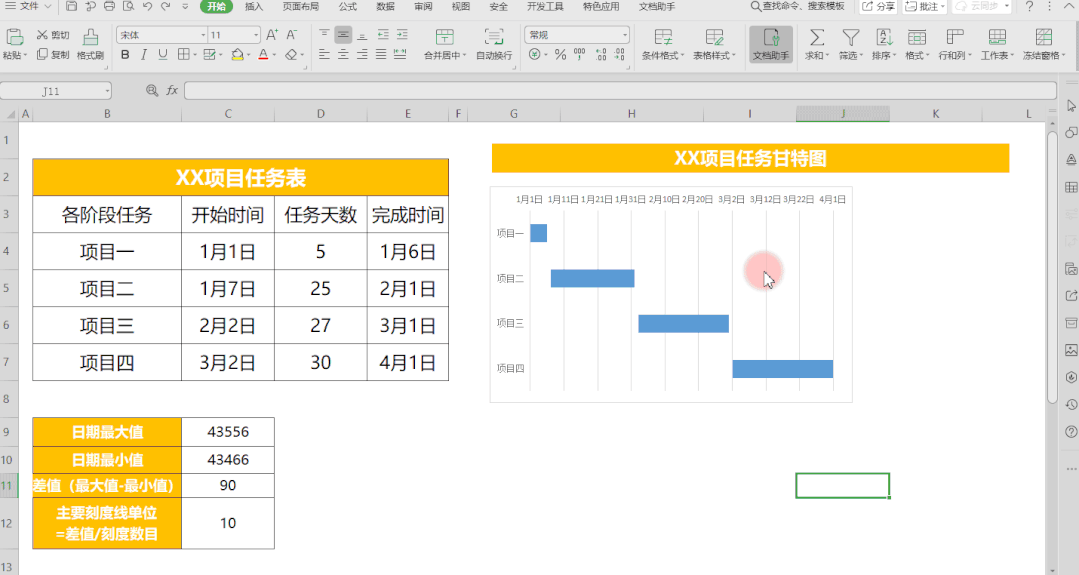This screenshot has height=575, width=1079.
Task: Click the Sort (排序) A-Z icon
Action: (884, 38)
